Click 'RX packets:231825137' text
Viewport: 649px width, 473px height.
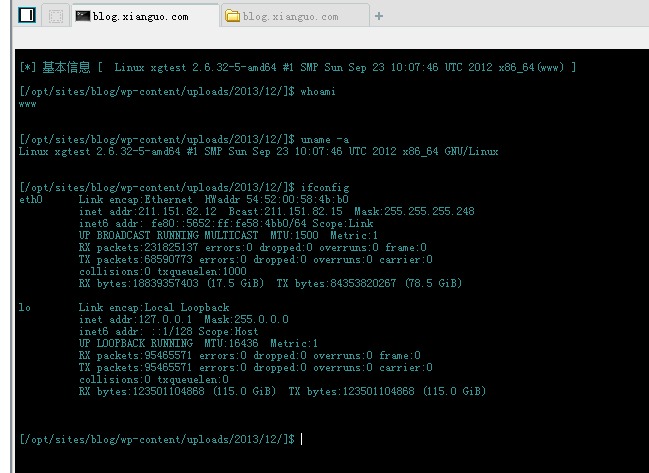(139, 247)
